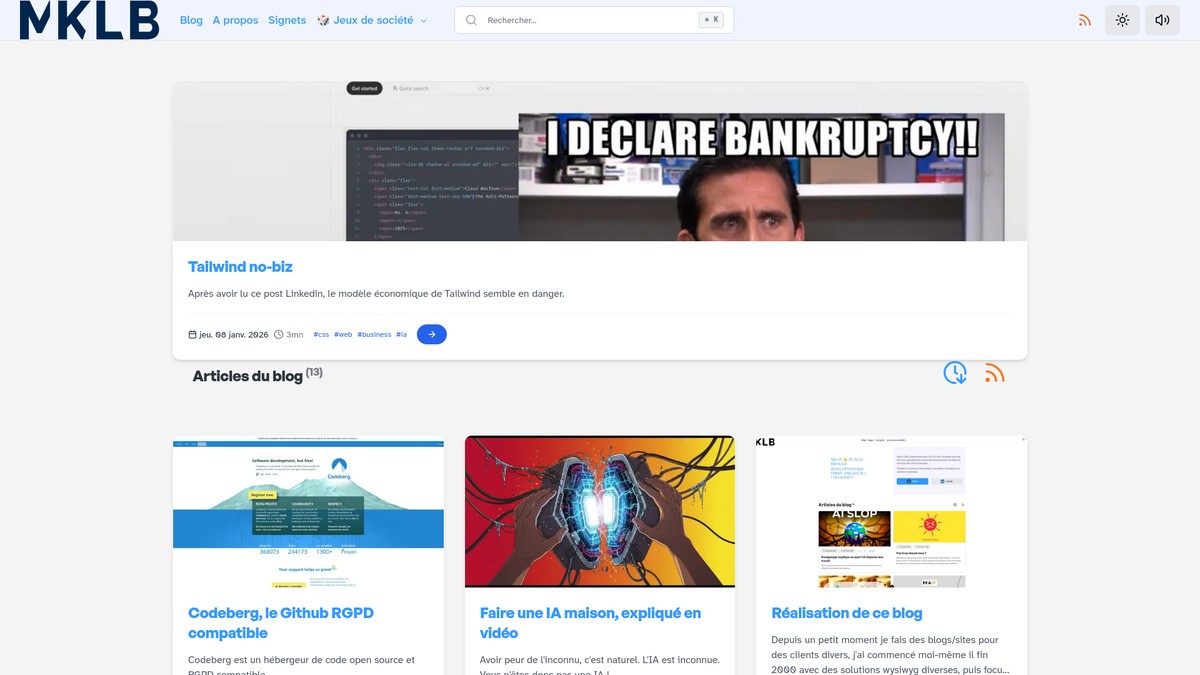Screen dimensions: 1200x675
Task: Open the Réalisation de ce blog title
Action: 847,613
